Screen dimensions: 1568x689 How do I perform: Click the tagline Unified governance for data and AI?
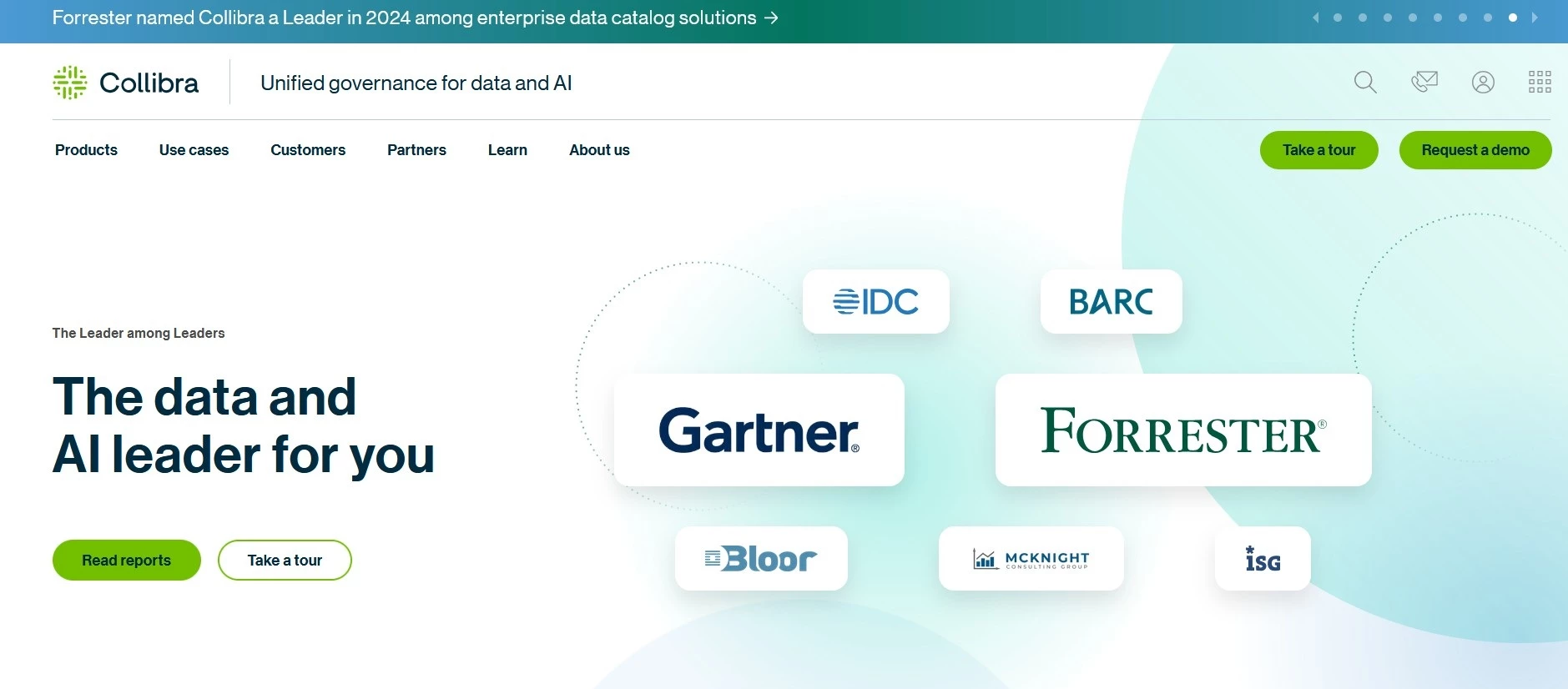(x=416, y=83)
